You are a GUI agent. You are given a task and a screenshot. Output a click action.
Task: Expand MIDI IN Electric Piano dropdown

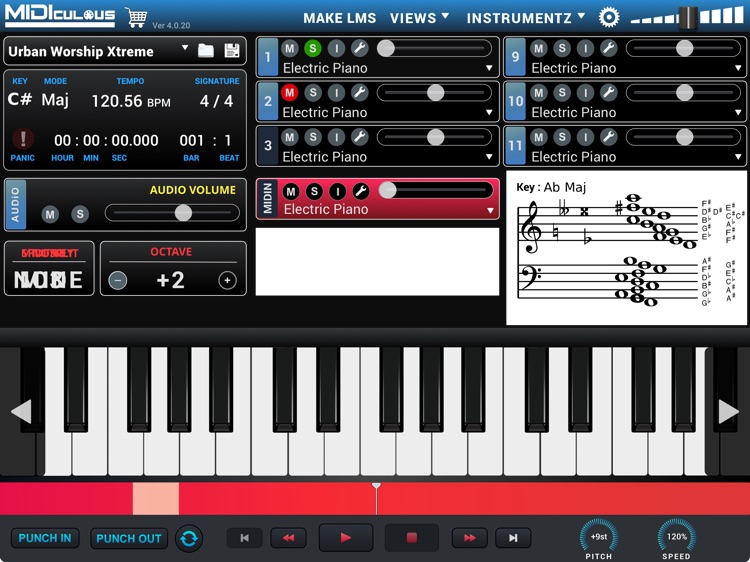pos(489,211)
